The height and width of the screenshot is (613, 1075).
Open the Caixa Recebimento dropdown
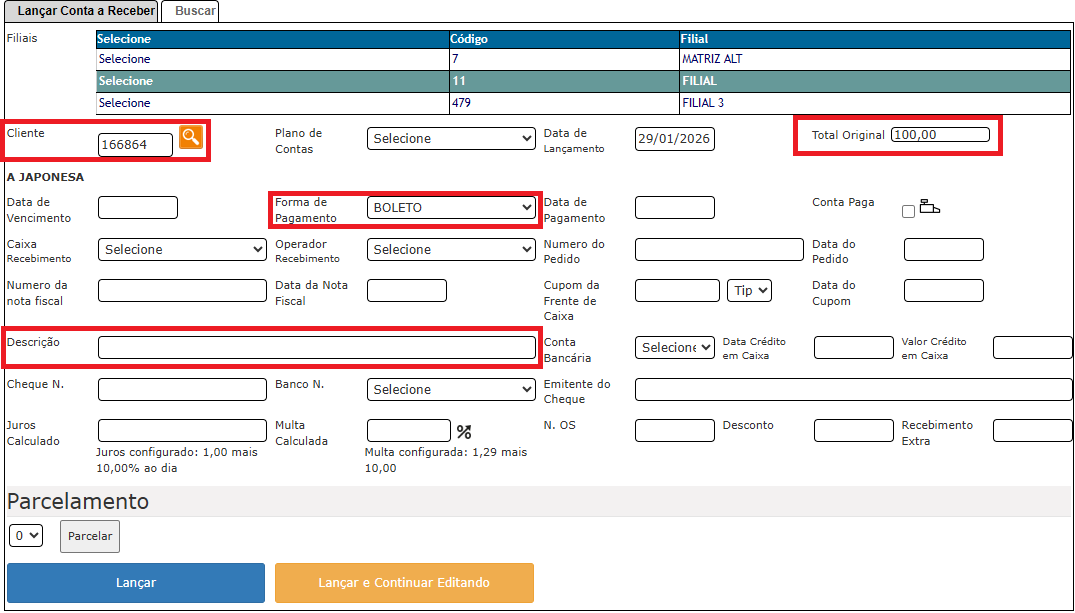182,249
